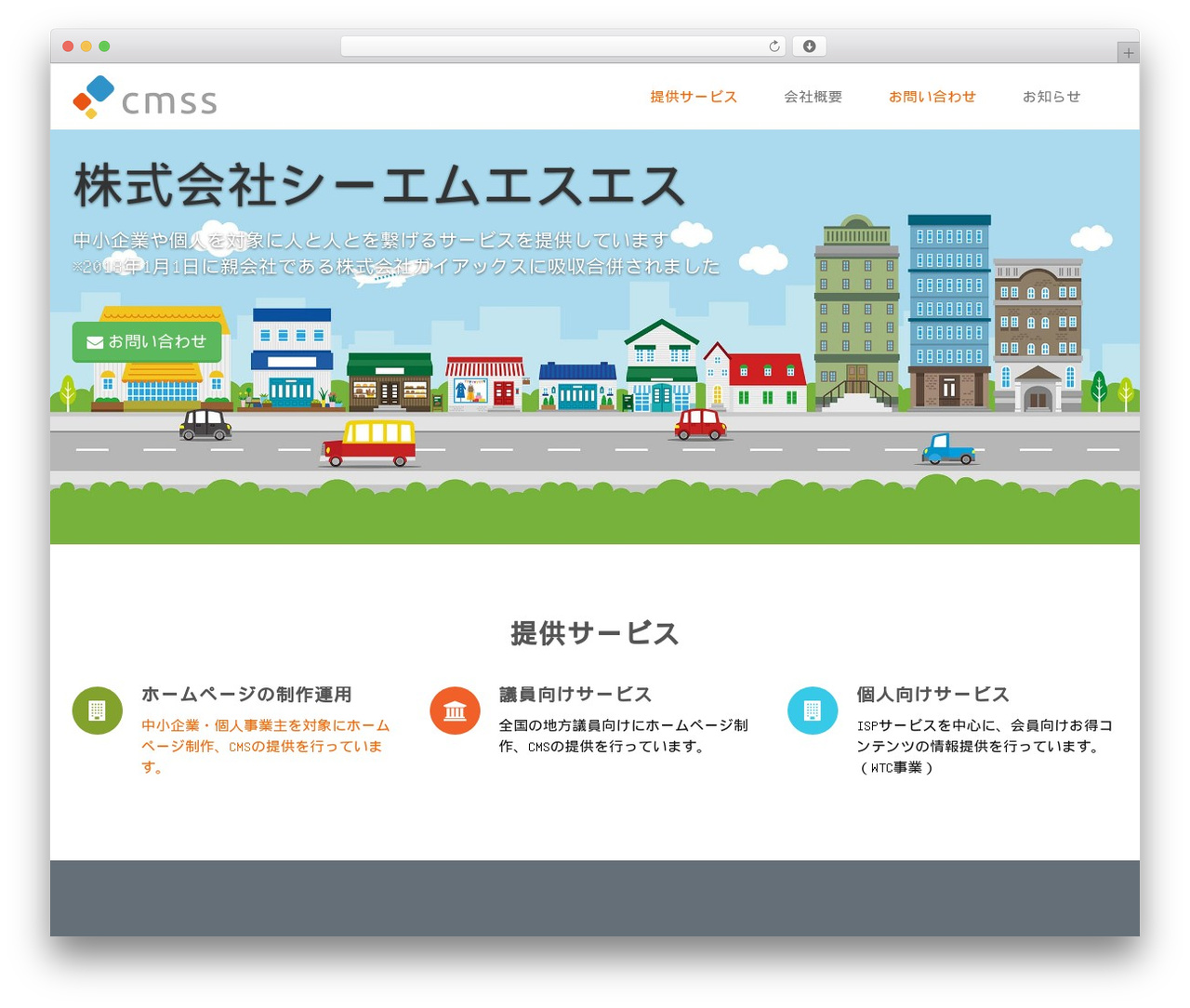Click the 中小企業や個人を対象に tagline text

(x=371, y=241)
